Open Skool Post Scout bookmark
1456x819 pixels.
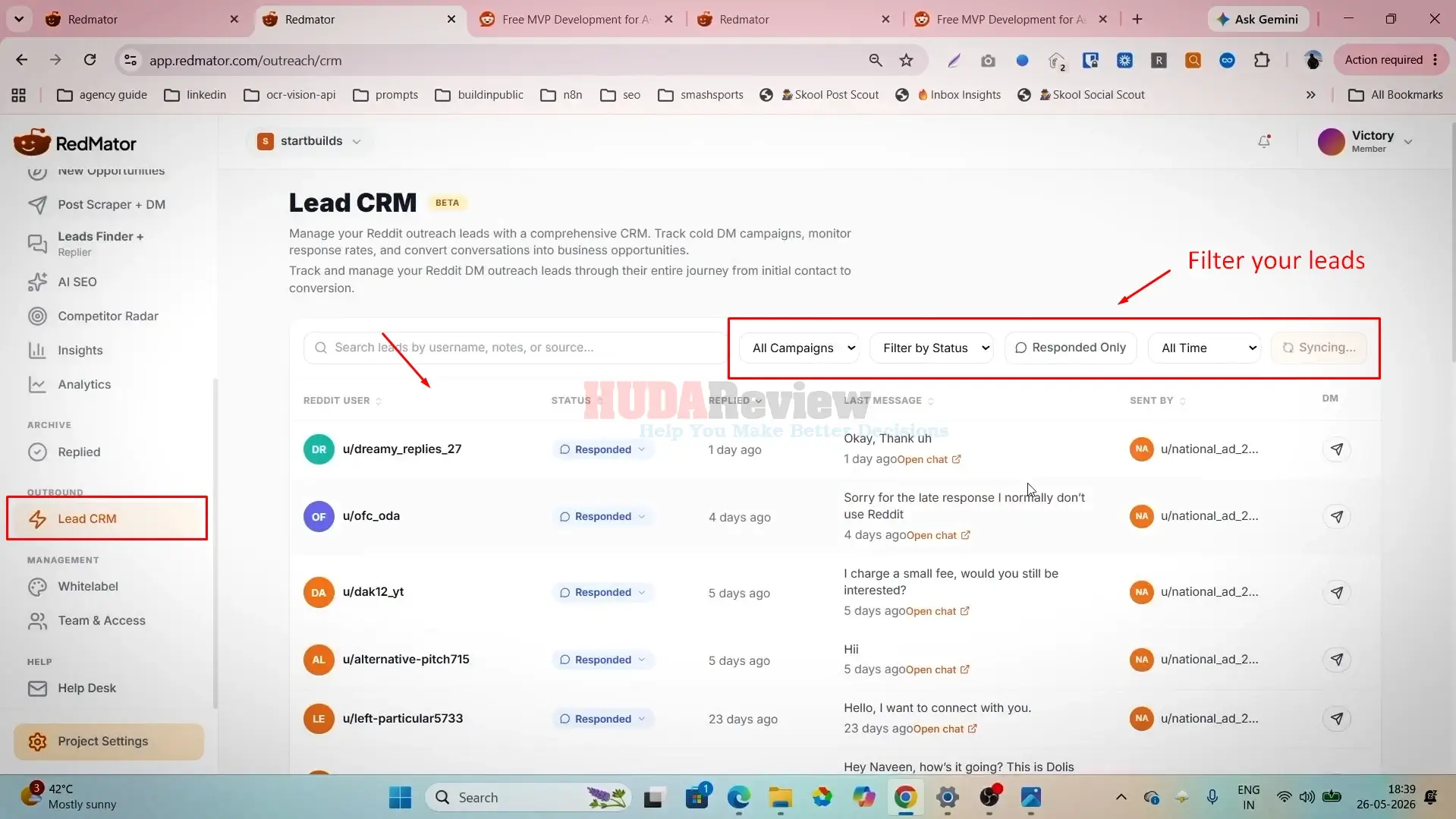(x=819, y=95)
